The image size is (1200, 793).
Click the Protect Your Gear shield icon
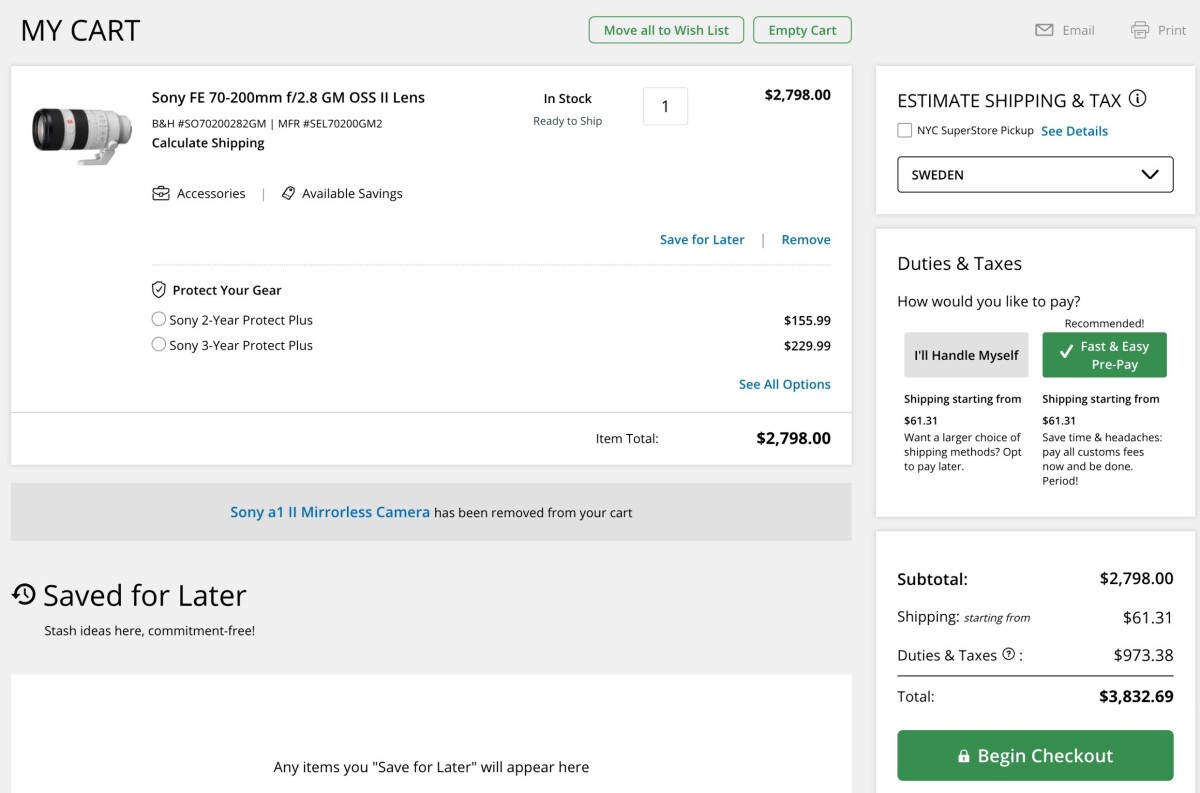click(158, 289)
